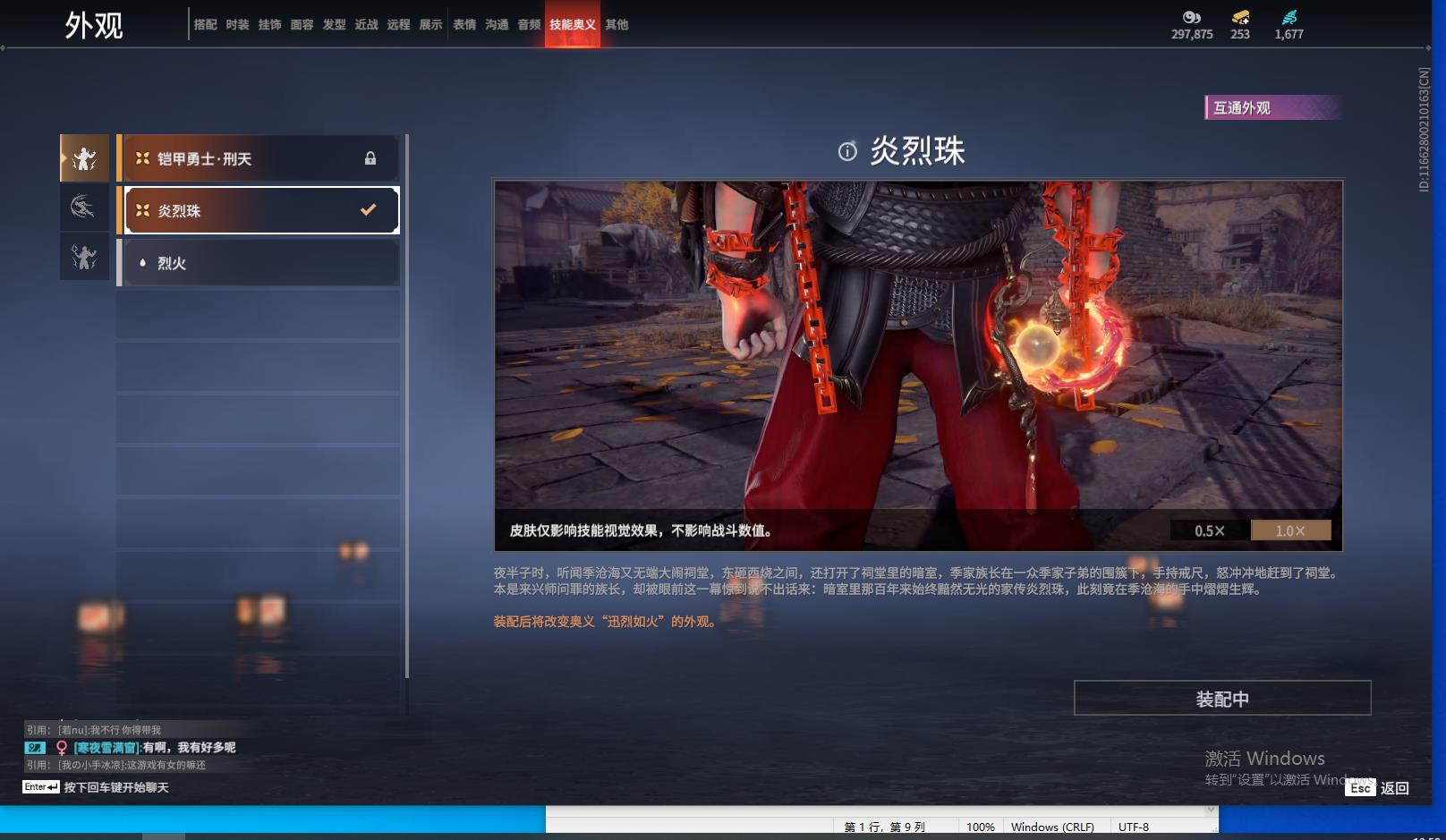Click the quoted 我の小手冰凉 chat message
This screenshot has height=840, width=1446.
tap(116, 765)
